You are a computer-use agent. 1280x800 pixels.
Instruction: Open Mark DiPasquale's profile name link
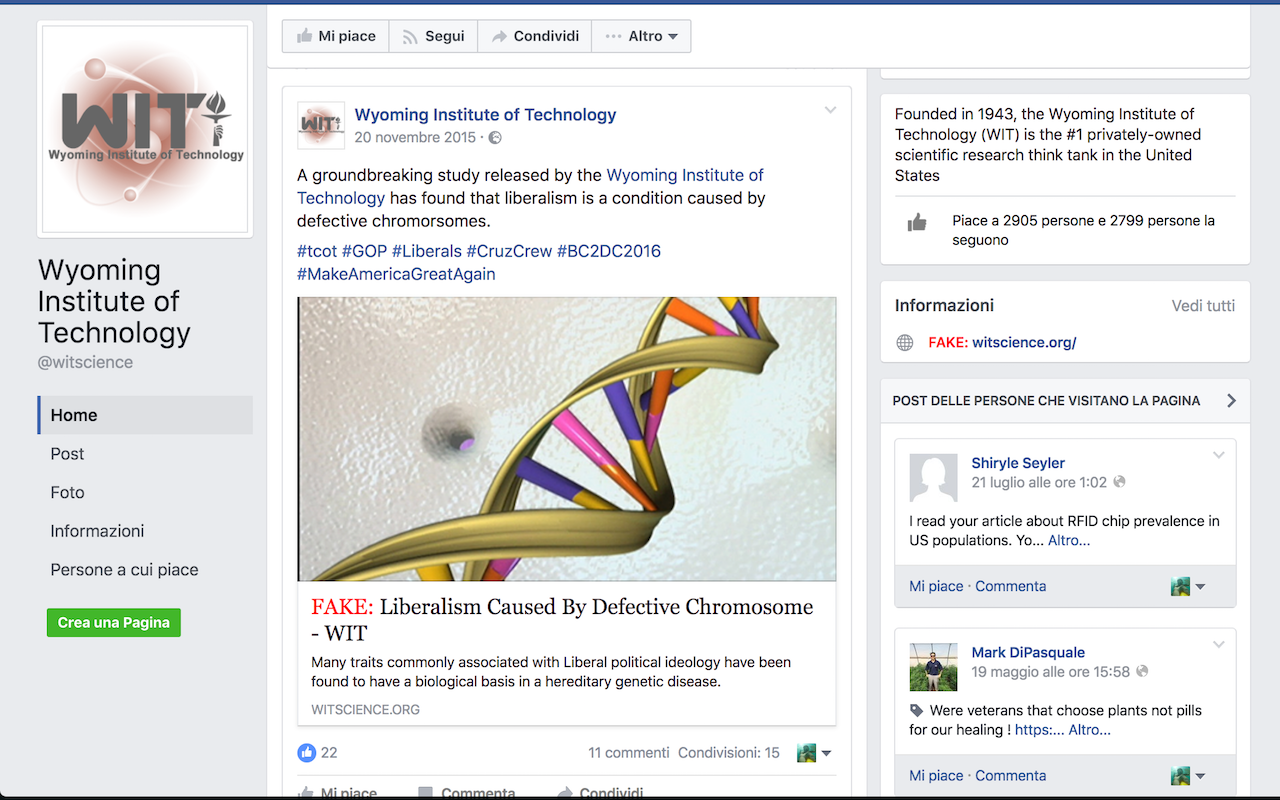pyautogui.click(x=1028, y=652)
